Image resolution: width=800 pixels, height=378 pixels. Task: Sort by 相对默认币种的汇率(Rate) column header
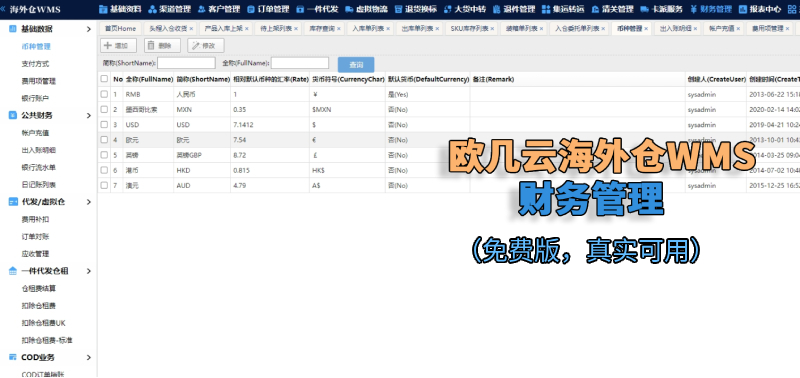(270, 79)
